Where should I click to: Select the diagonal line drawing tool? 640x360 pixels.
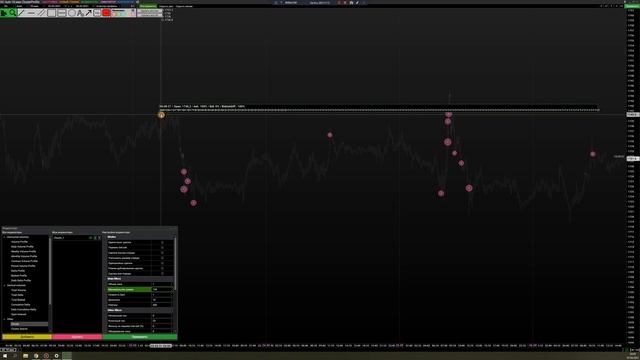pos(22,13)
